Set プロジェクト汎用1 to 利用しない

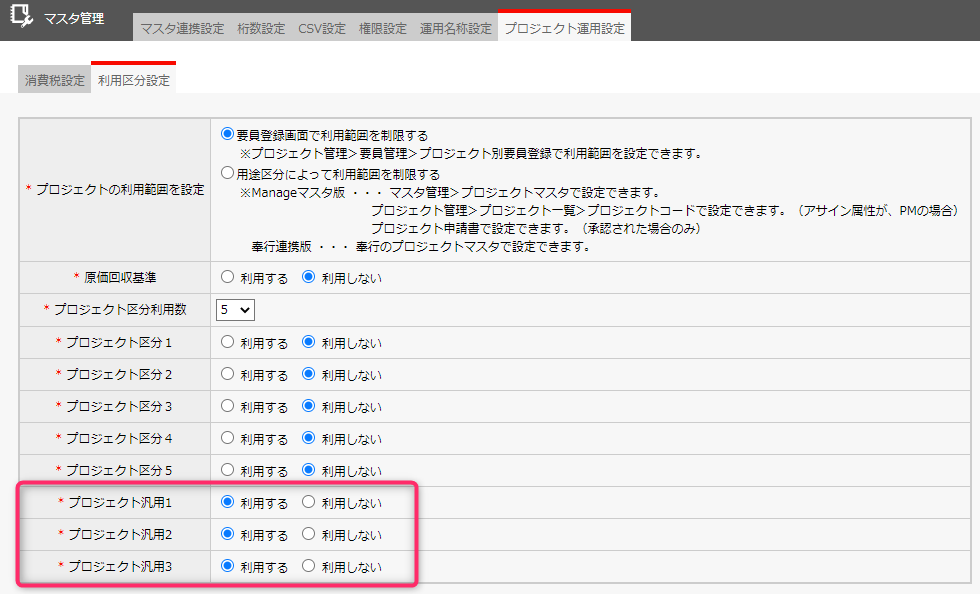tap(309, 502)
